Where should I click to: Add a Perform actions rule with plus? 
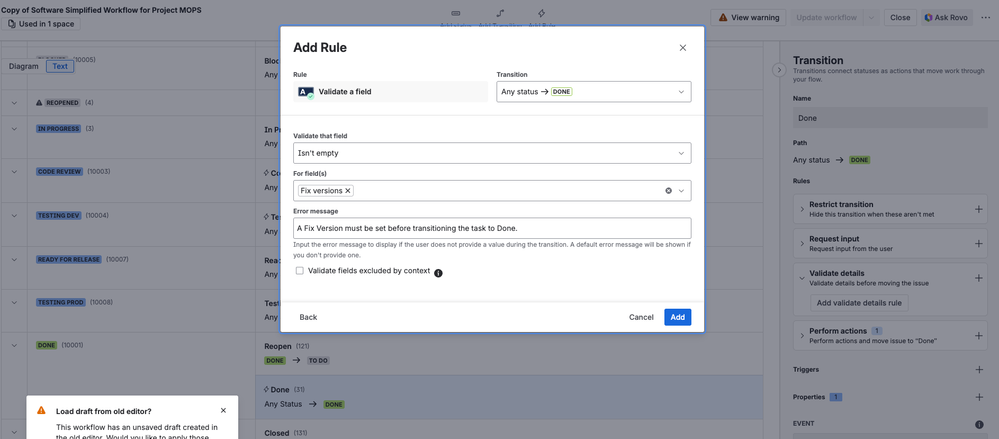(979, 336)
